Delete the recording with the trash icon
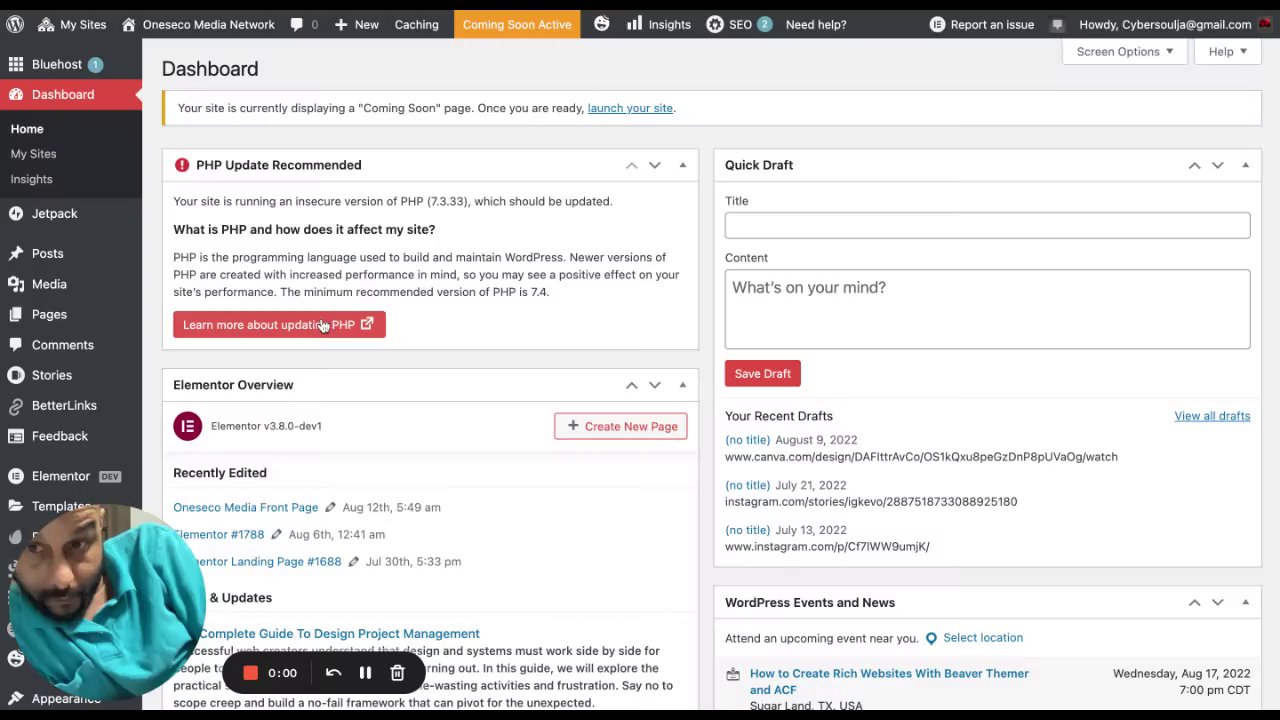Screen dimensions: 1280x720 pos(397,673)
